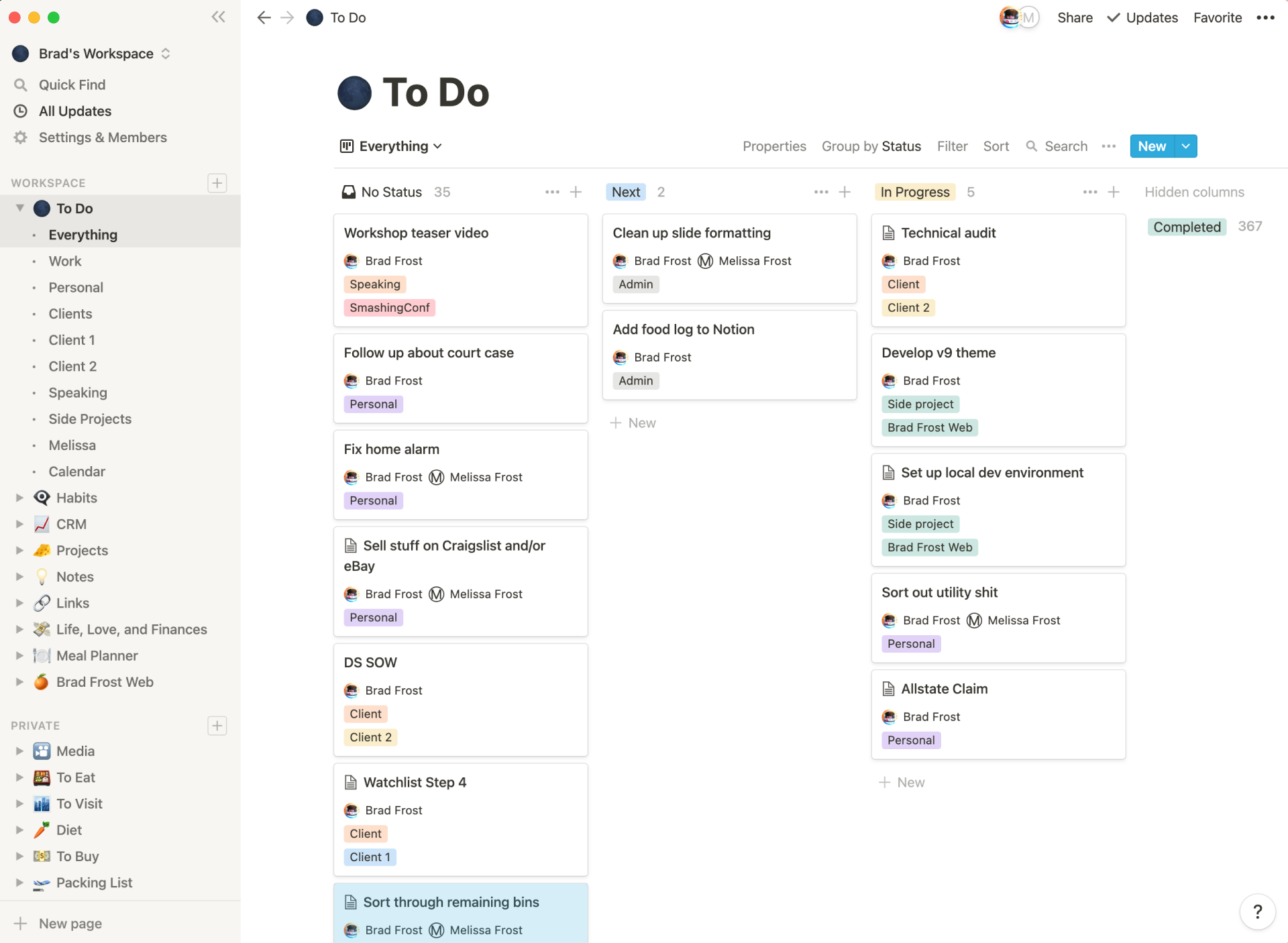Click the Links icon in sidebar
The height and width of the screenshot is (943, 1288).
pyautogui.click(x=42, y=603)
